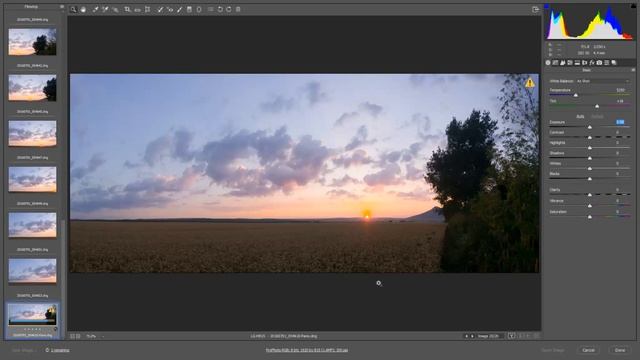640x360 pixels.
Task: Rotate the image counterclockwise
Action: (x=220, y=9)
